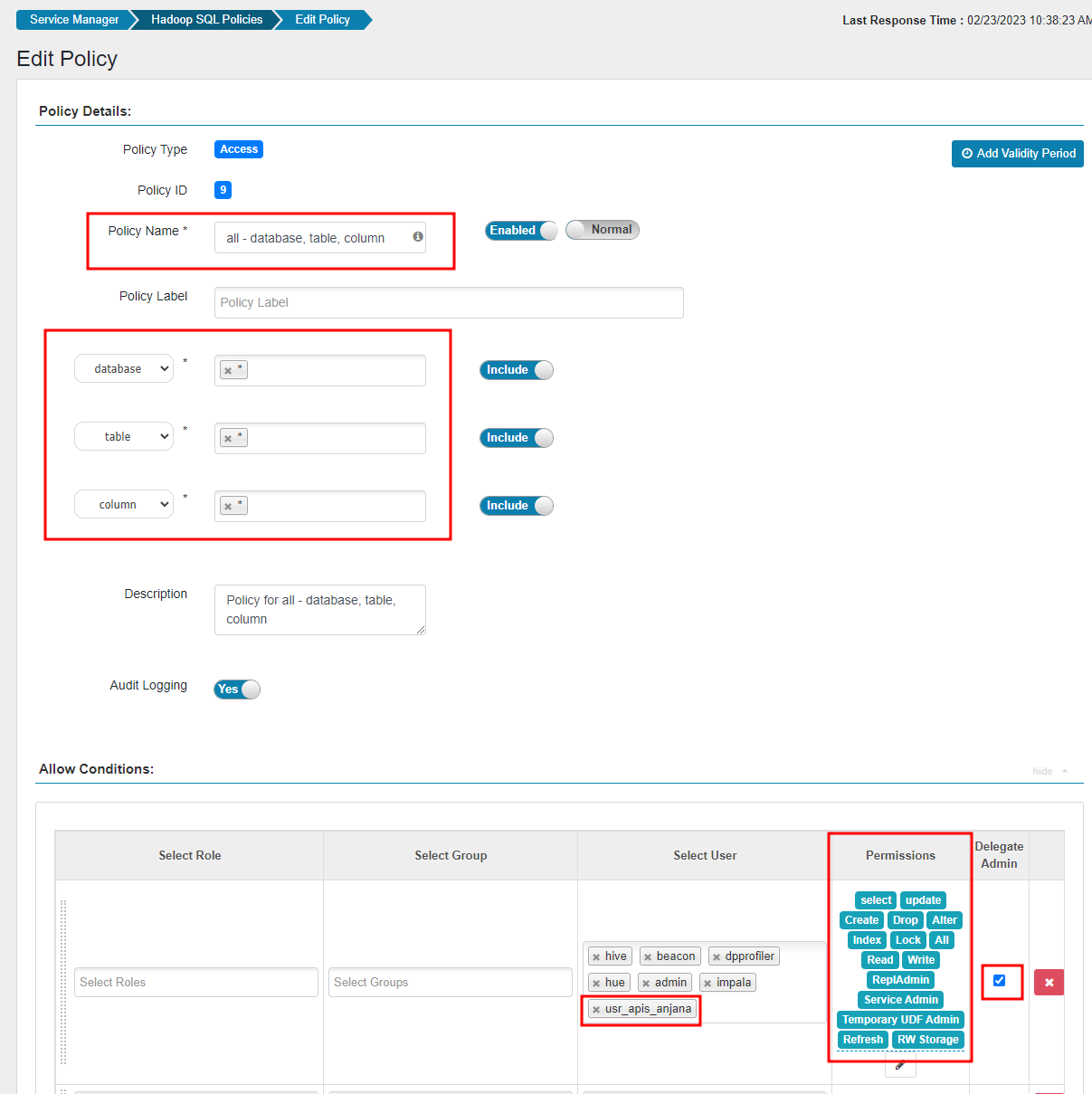Image resolution: width=1092 pixels, height=1094 pixels.
Task: Remove the asterisk tag from database field
Action: point(228,370)
